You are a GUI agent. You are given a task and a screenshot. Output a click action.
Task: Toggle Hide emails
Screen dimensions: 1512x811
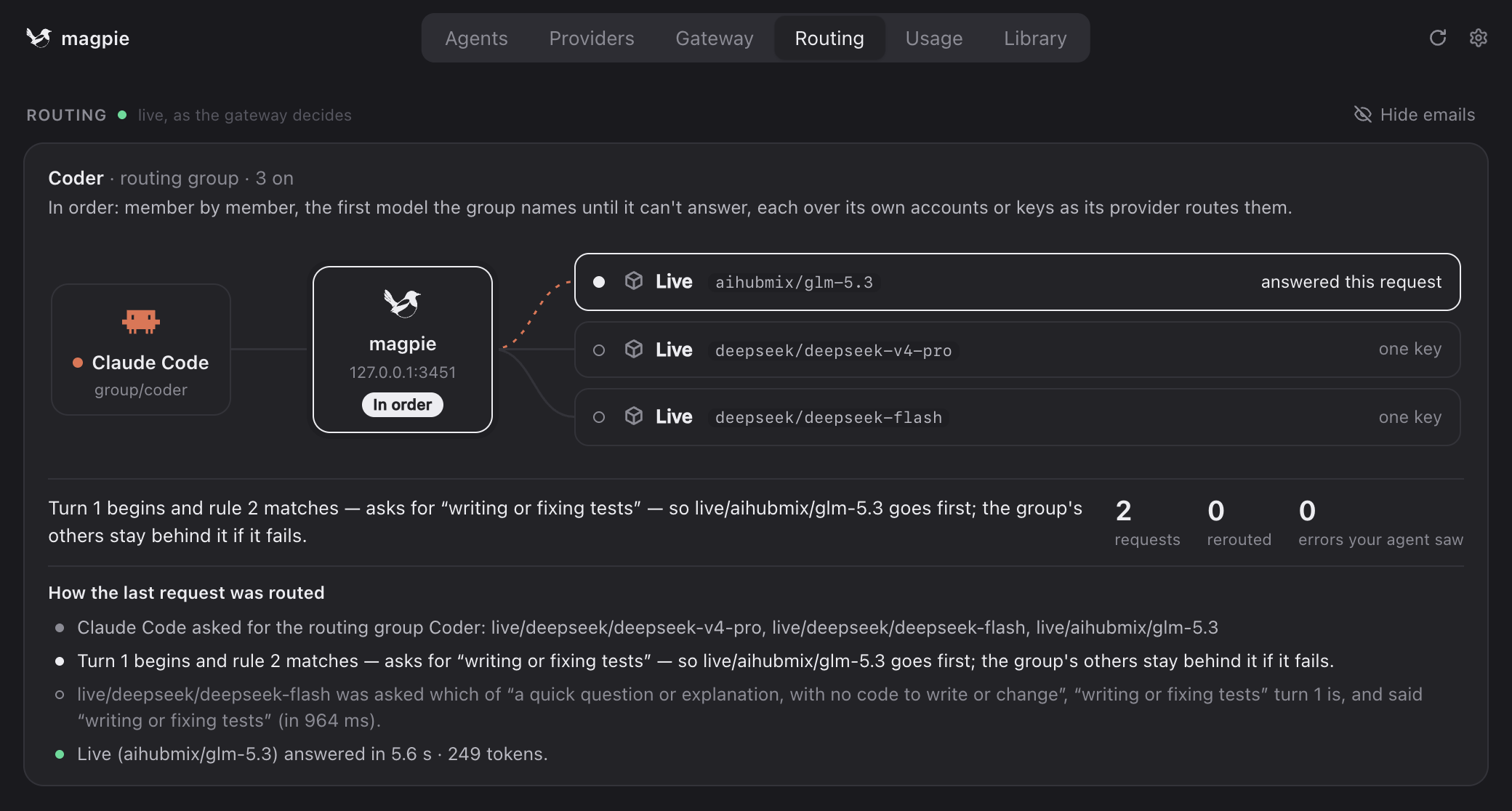(x=1415, y=114)
